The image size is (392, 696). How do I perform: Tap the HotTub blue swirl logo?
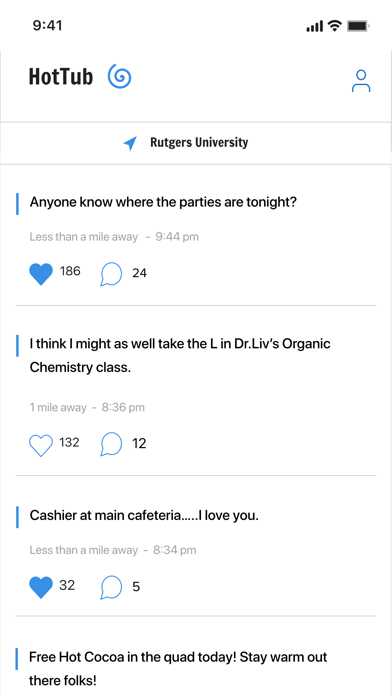point(119,76)
